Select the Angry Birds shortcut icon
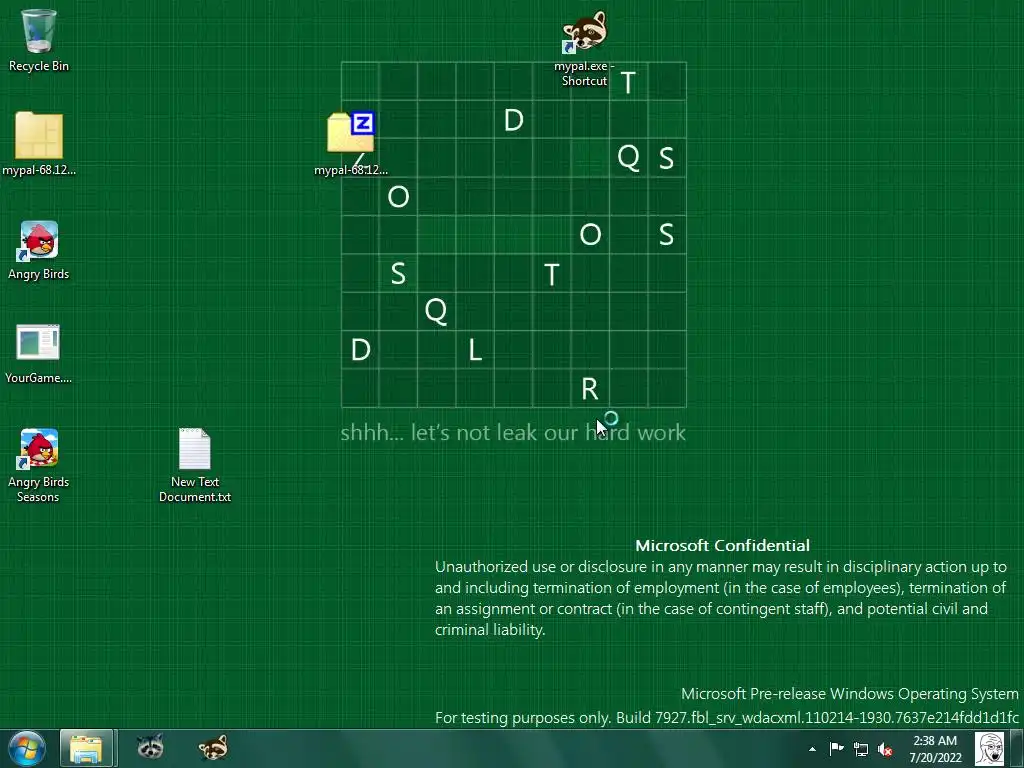 [39, 250]
